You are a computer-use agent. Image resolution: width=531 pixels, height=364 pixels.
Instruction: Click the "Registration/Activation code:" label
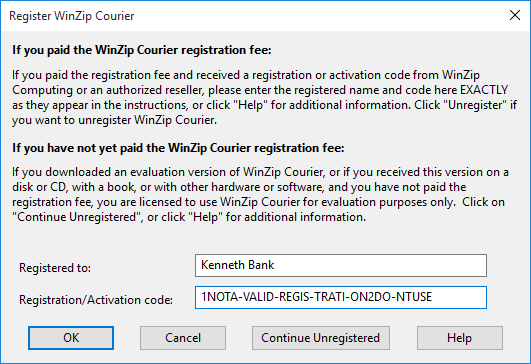(x=96, y=300)
